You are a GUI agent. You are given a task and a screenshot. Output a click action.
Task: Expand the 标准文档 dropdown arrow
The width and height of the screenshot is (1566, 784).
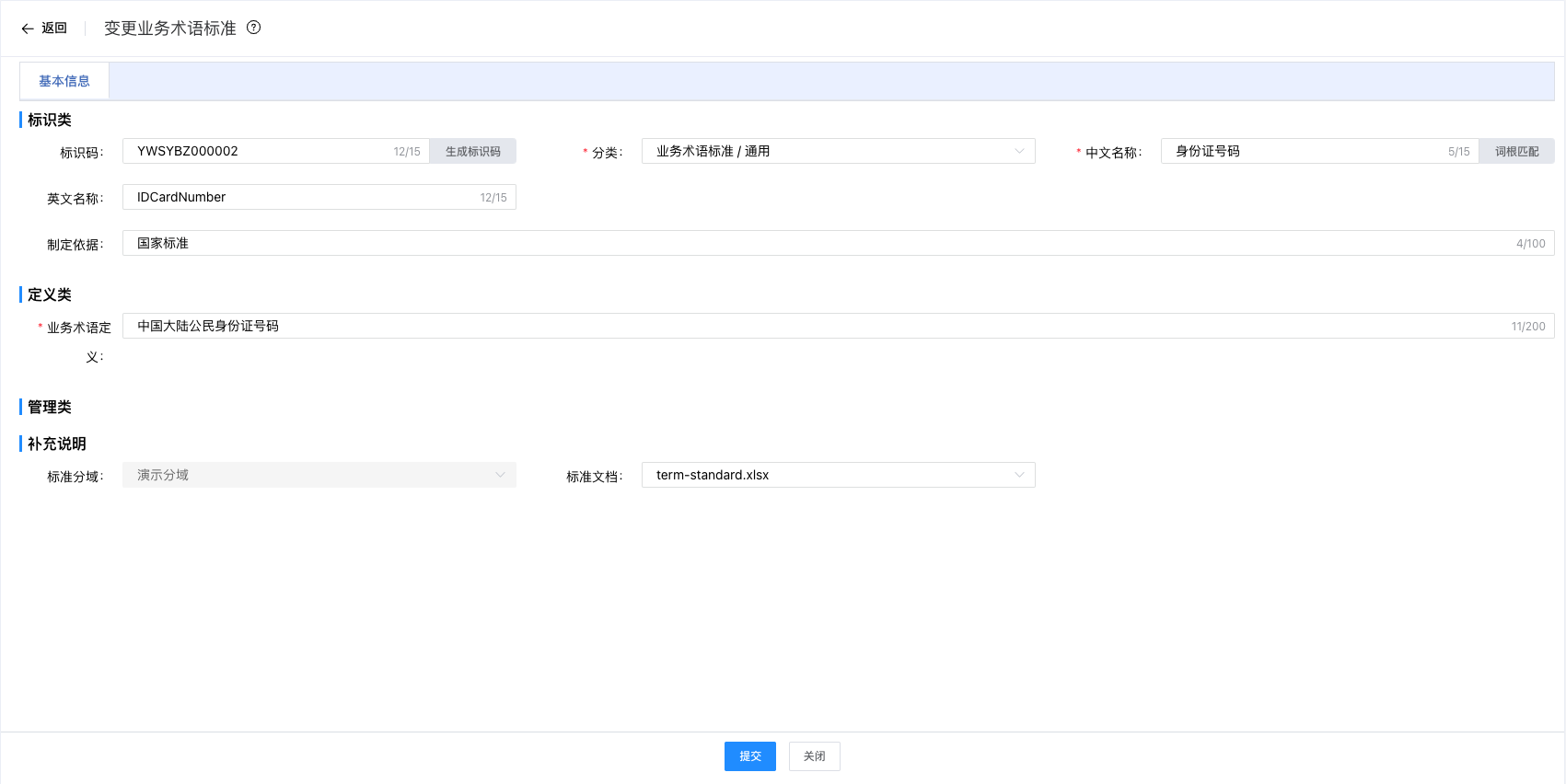(1019, 475)
